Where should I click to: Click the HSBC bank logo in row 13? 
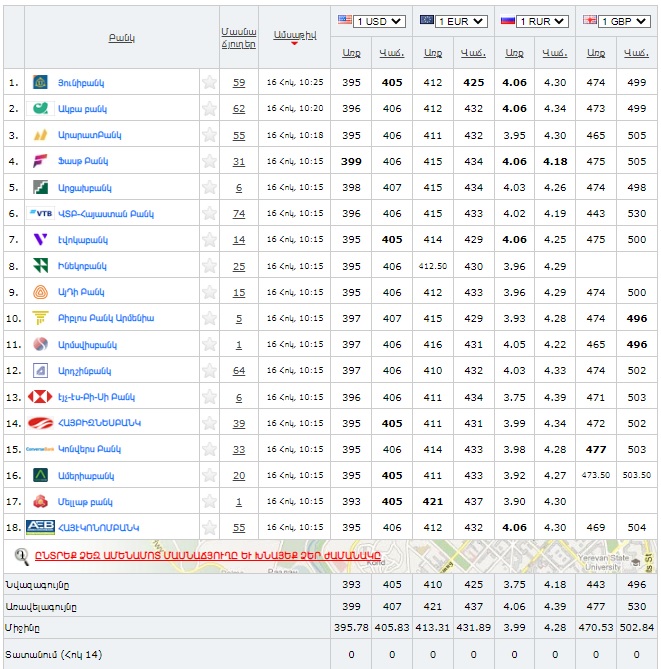click(x=40, y=397)
